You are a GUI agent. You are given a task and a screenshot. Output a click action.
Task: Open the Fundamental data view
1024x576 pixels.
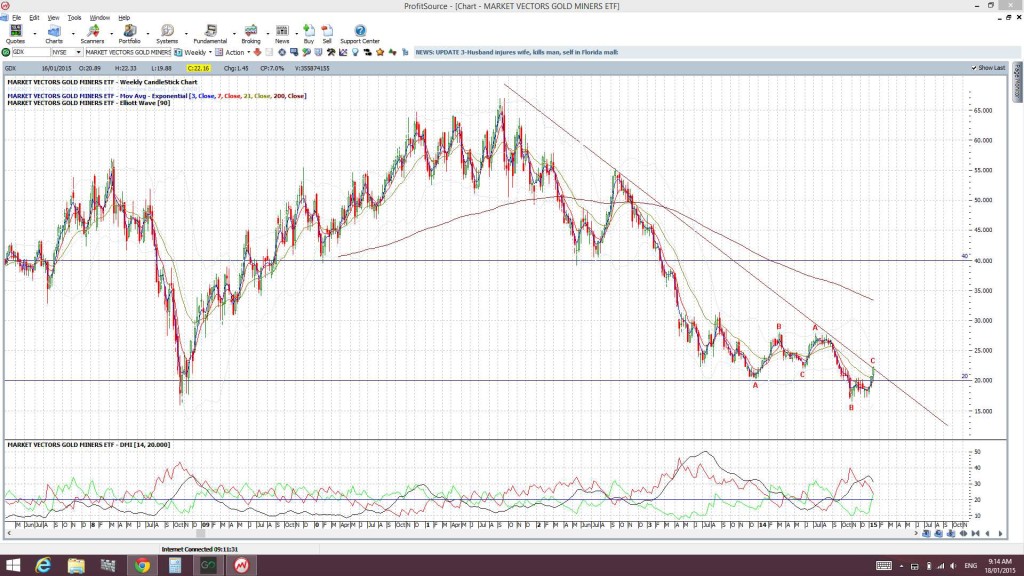point(210,34)
